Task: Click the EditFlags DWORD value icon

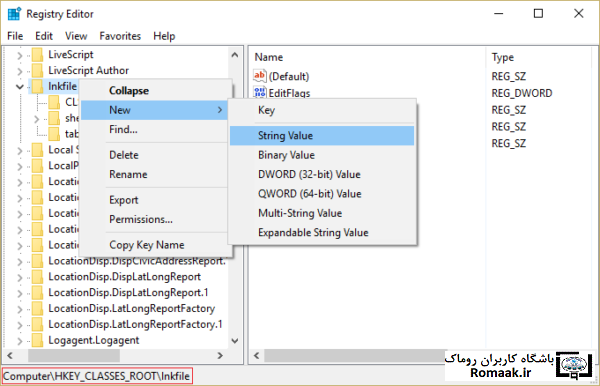Action: point(259,93)
